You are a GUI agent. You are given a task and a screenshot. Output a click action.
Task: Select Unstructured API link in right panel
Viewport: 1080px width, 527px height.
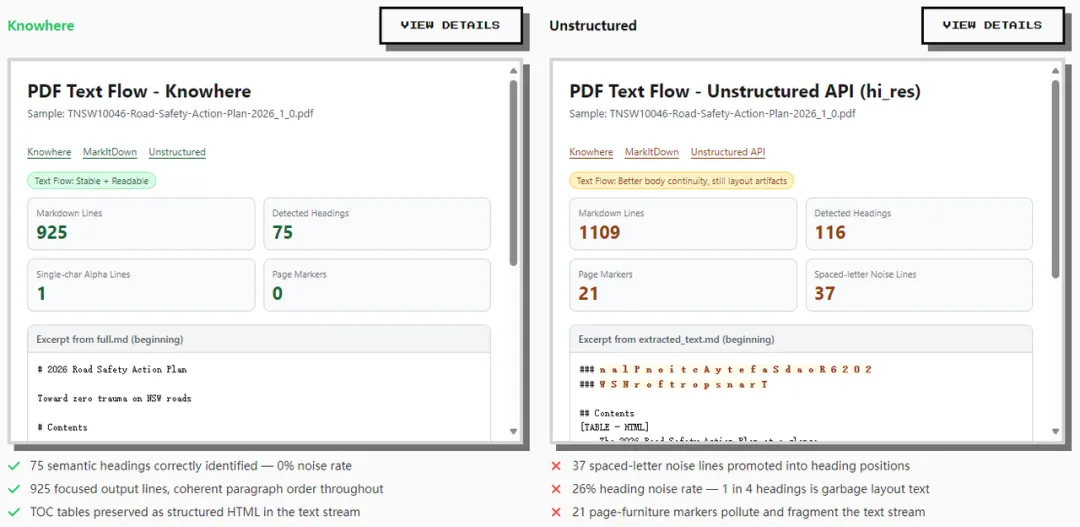coord(727,152)
